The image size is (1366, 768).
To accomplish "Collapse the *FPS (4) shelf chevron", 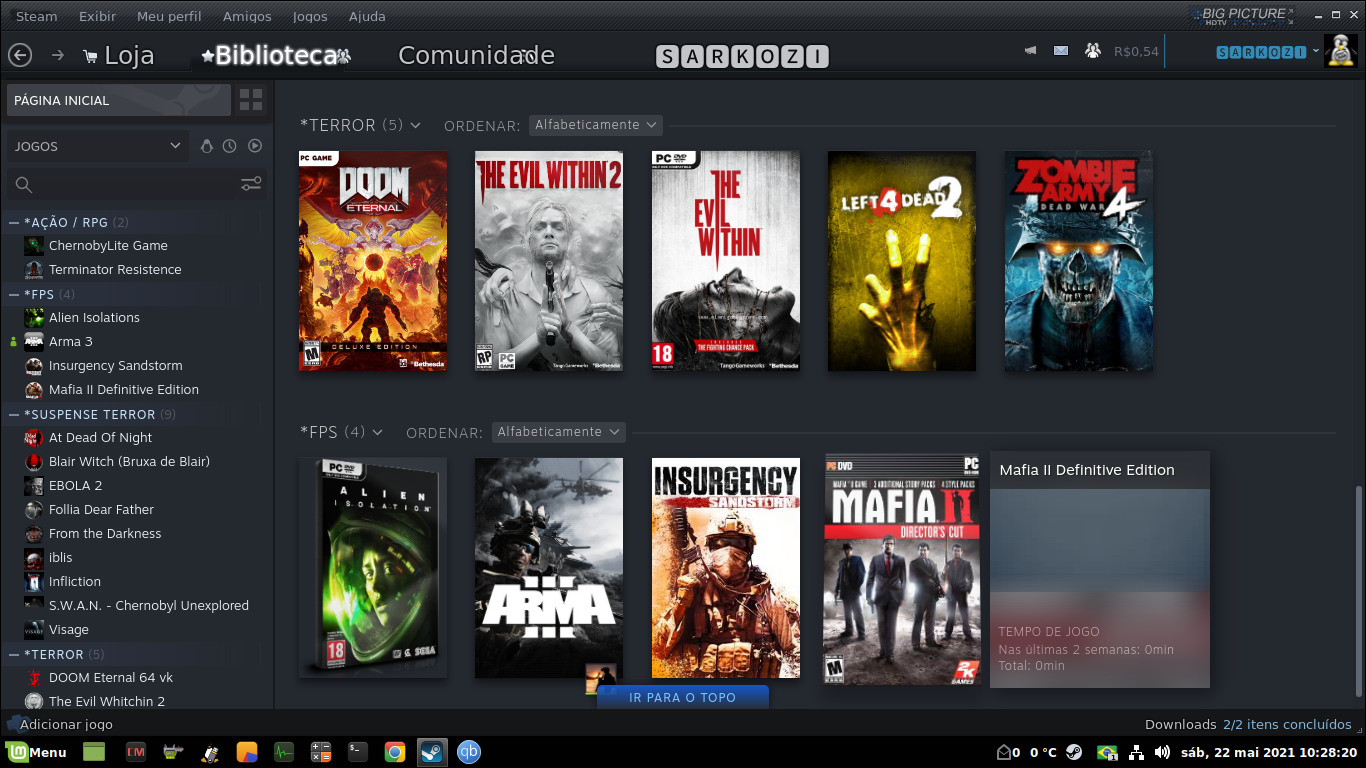I will (377, 432).
